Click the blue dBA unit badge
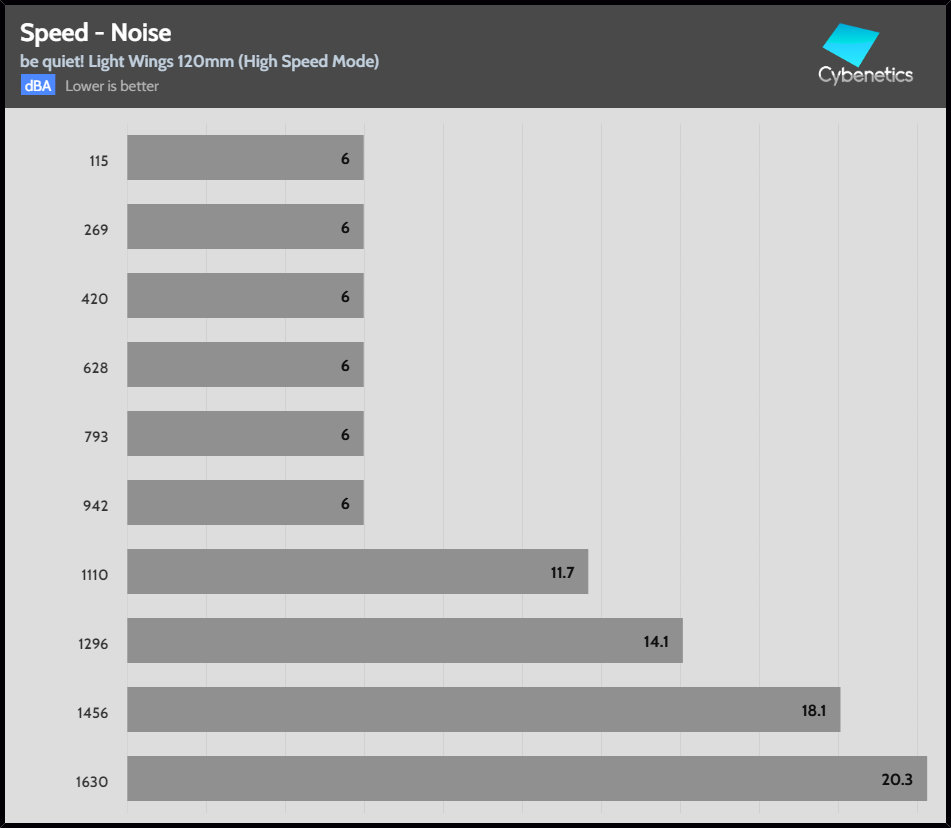This screenshot has width=951, height=828. 38,86
